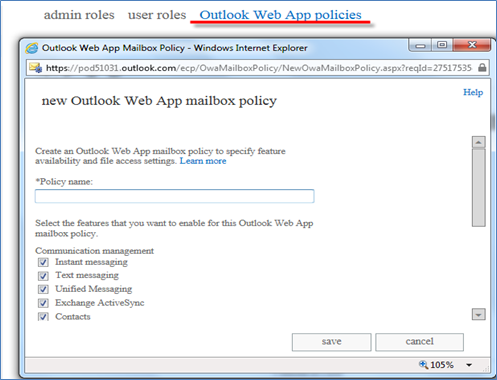The height and width of the screenshot is (380, 497).
Task: Minimize the Internet Explorer window
Action: 420,45
